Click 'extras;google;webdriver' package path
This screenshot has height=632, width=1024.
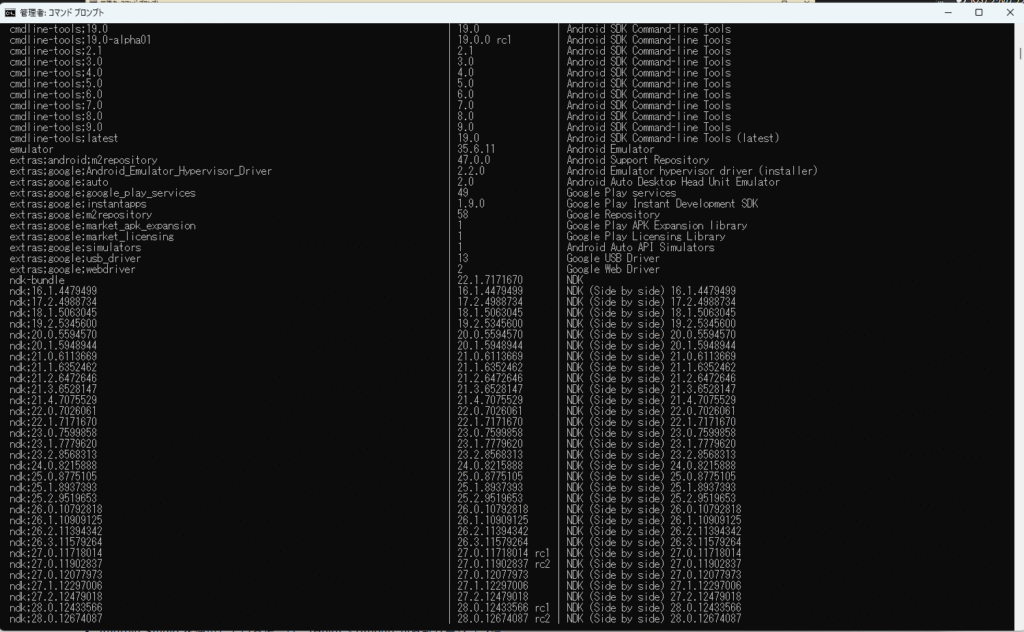pyautogui.click(x=72, y=270)
